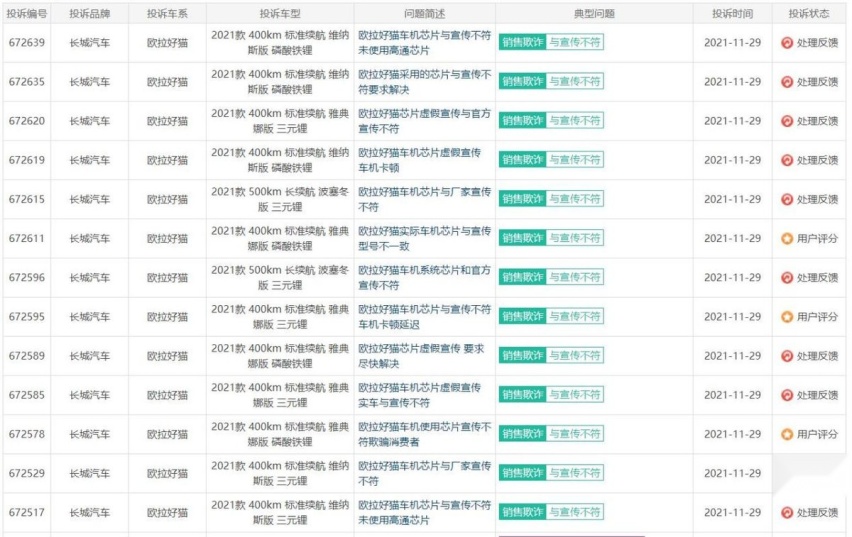Open complaint summary of row 672639
The height and width of the screenshot is (537, 852).
tap(424, 42)
